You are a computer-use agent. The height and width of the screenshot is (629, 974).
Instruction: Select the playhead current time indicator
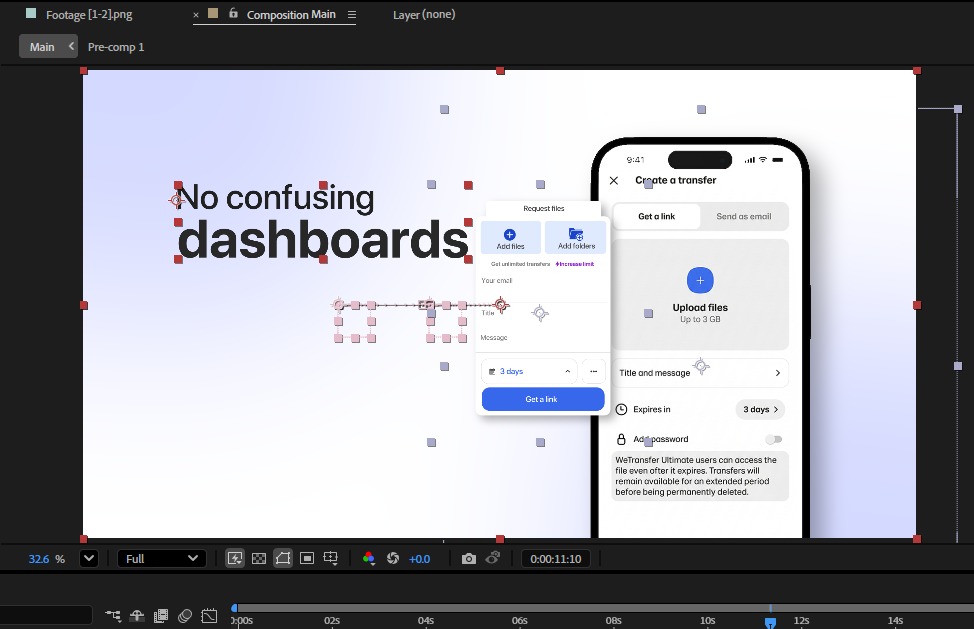[770, 622]
